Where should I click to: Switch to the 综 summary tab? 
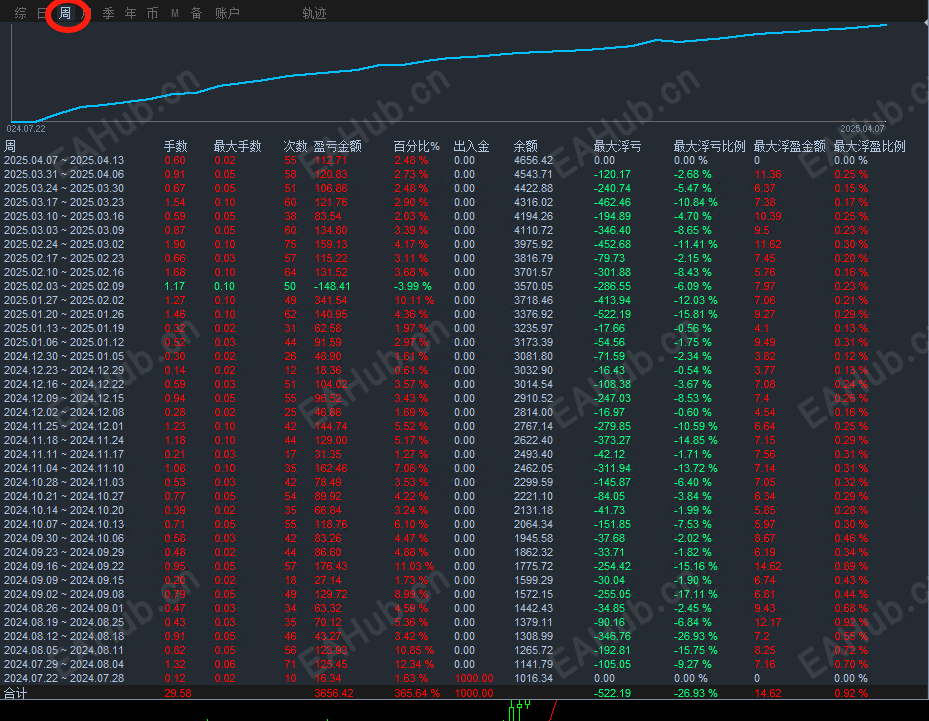tap(21, 13)
